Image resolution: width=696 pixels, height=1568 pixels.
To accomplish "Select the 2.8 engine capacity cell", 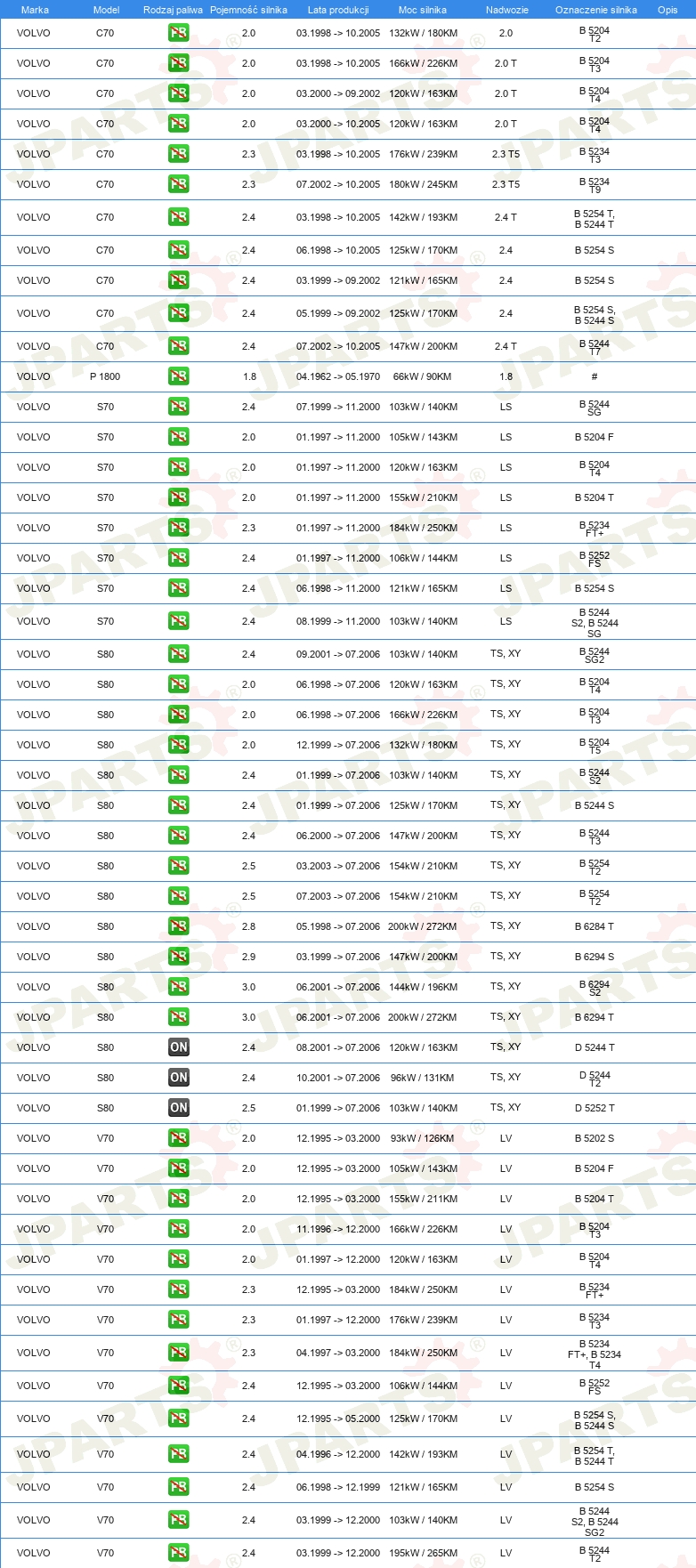I will click(249, 926).
